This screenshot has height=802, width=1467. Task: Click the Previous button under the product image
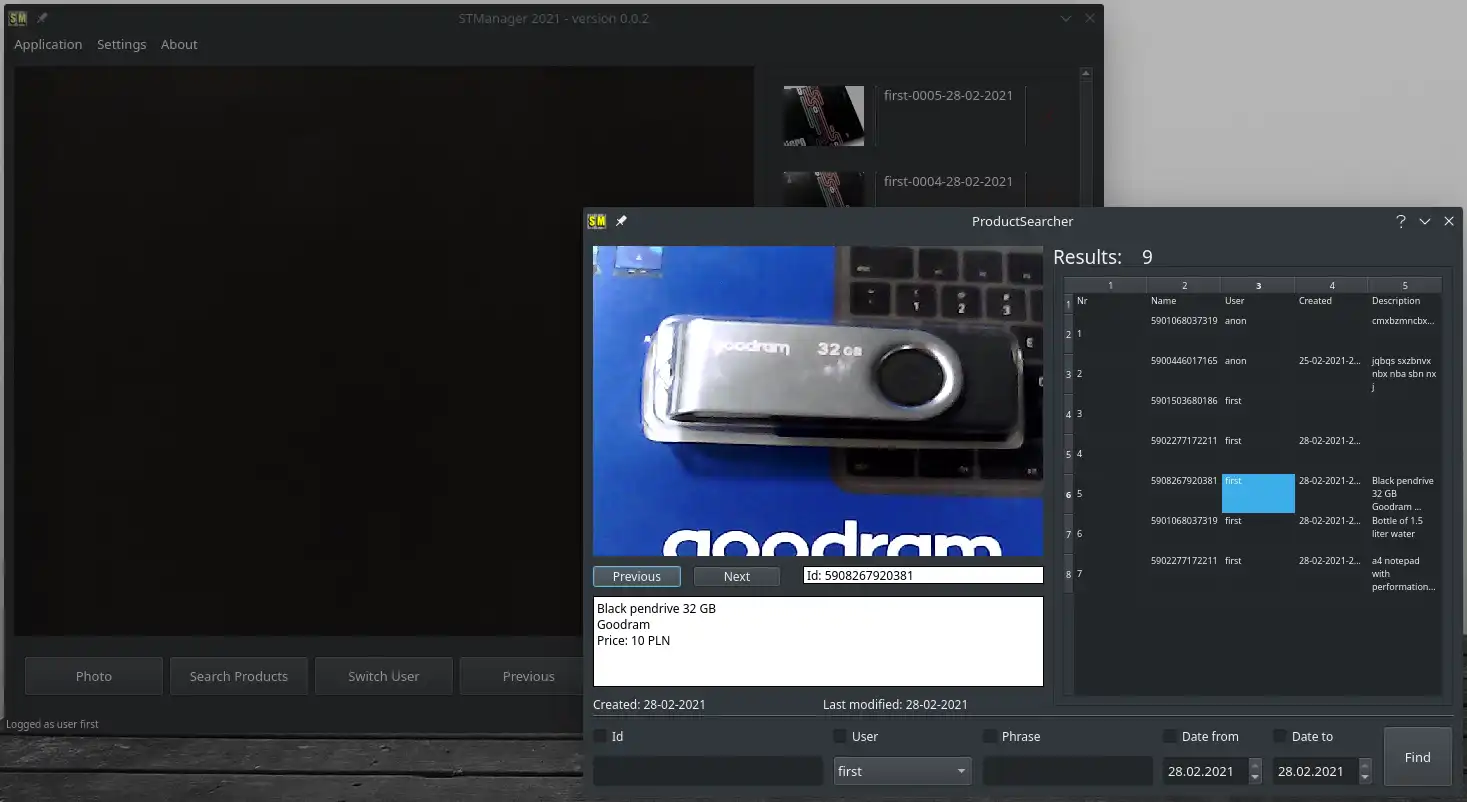637,576
